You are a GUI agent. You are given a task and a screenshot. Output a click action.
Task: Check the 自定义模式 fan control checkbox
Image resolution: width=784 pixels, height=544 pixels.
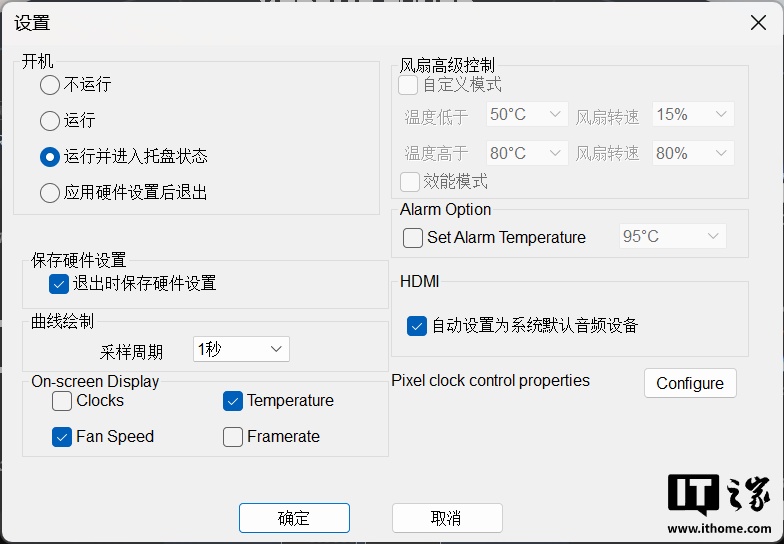pos(409,86)
